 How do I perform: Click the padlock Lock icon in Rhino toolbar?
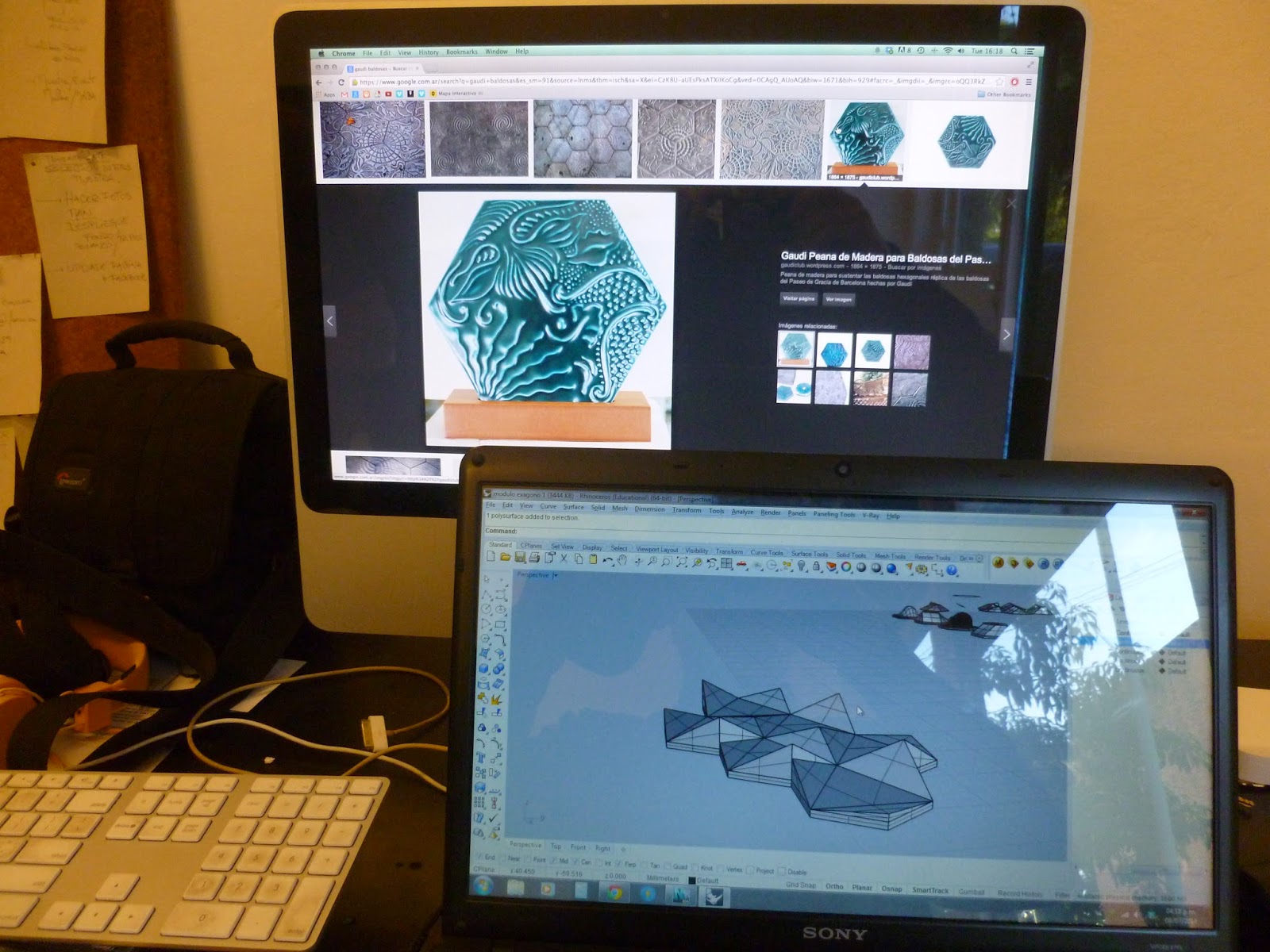coord(816,566)
